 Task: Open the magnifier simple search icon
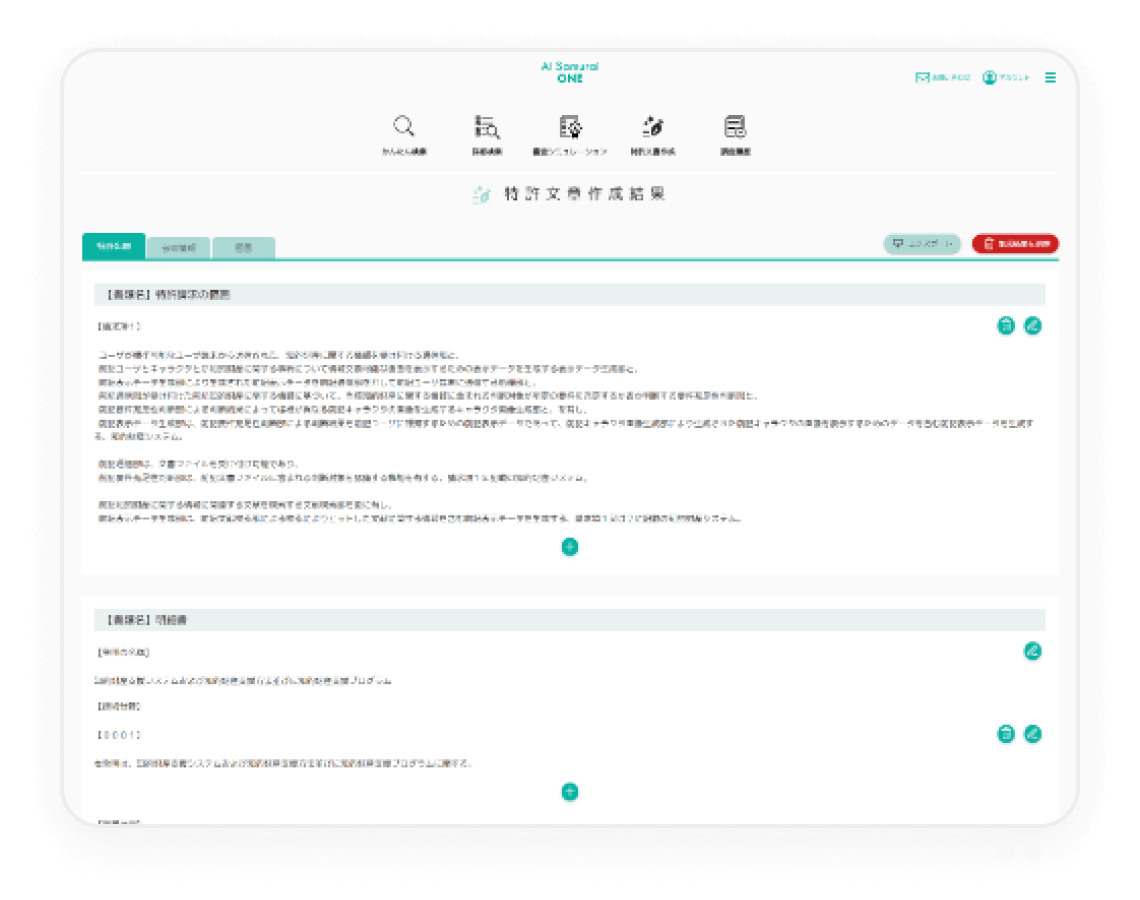pyautogui.click(x=404, y=126)
